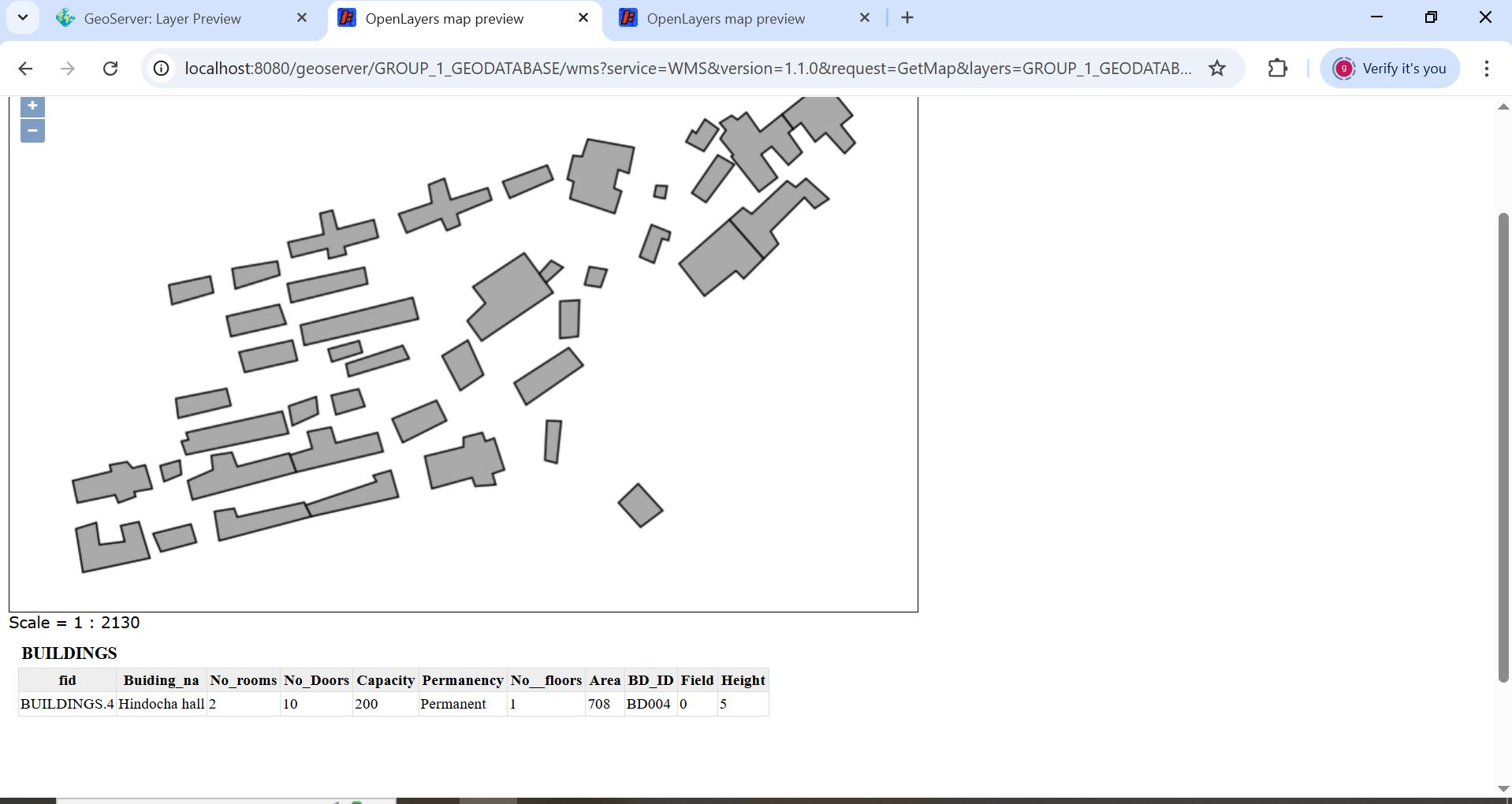Click the page vertical scrollbar thumb
The image size is (1512, 804).
[x=1503, y=447]
